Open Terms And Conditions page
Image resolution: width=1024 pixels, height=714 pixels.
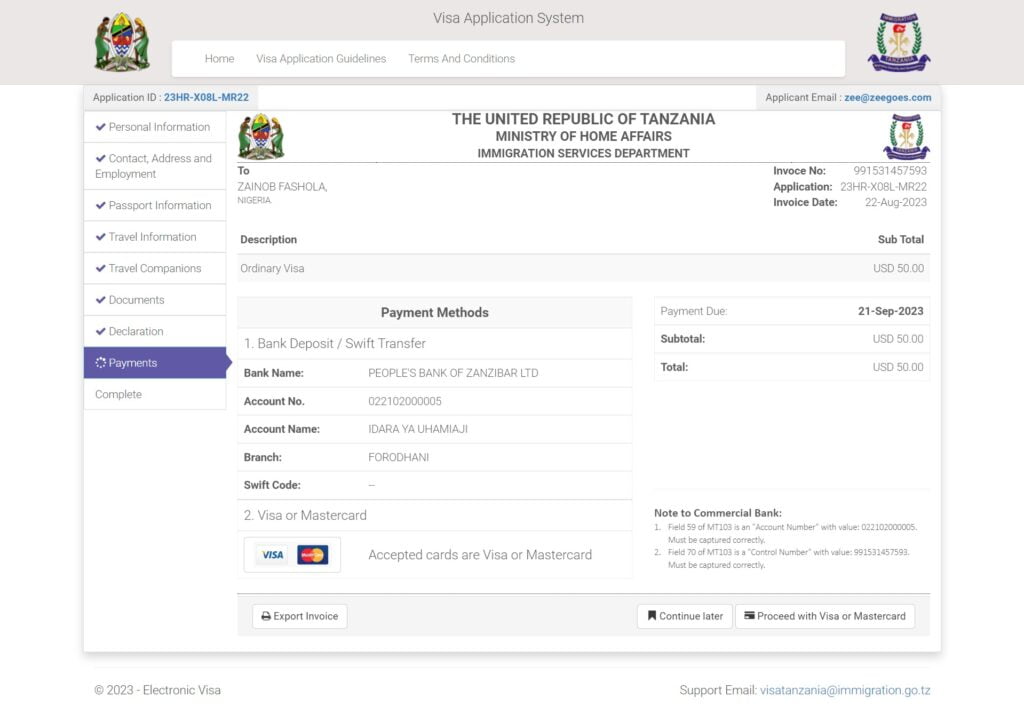[461, 59]
